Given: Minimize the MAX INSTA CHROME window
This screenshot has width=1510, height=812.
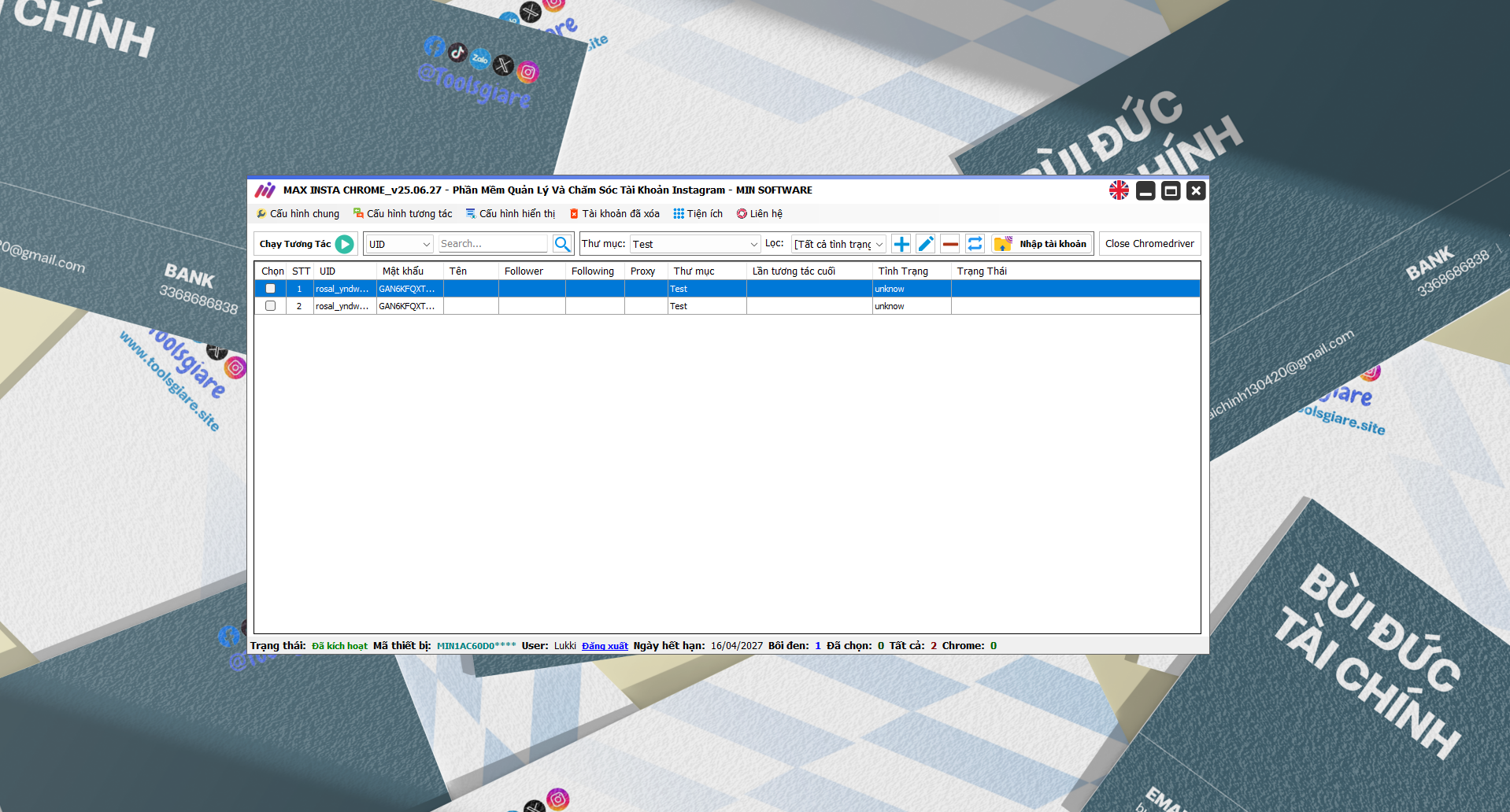Looking at the screenshot, I should click(x=1145, y=190).
